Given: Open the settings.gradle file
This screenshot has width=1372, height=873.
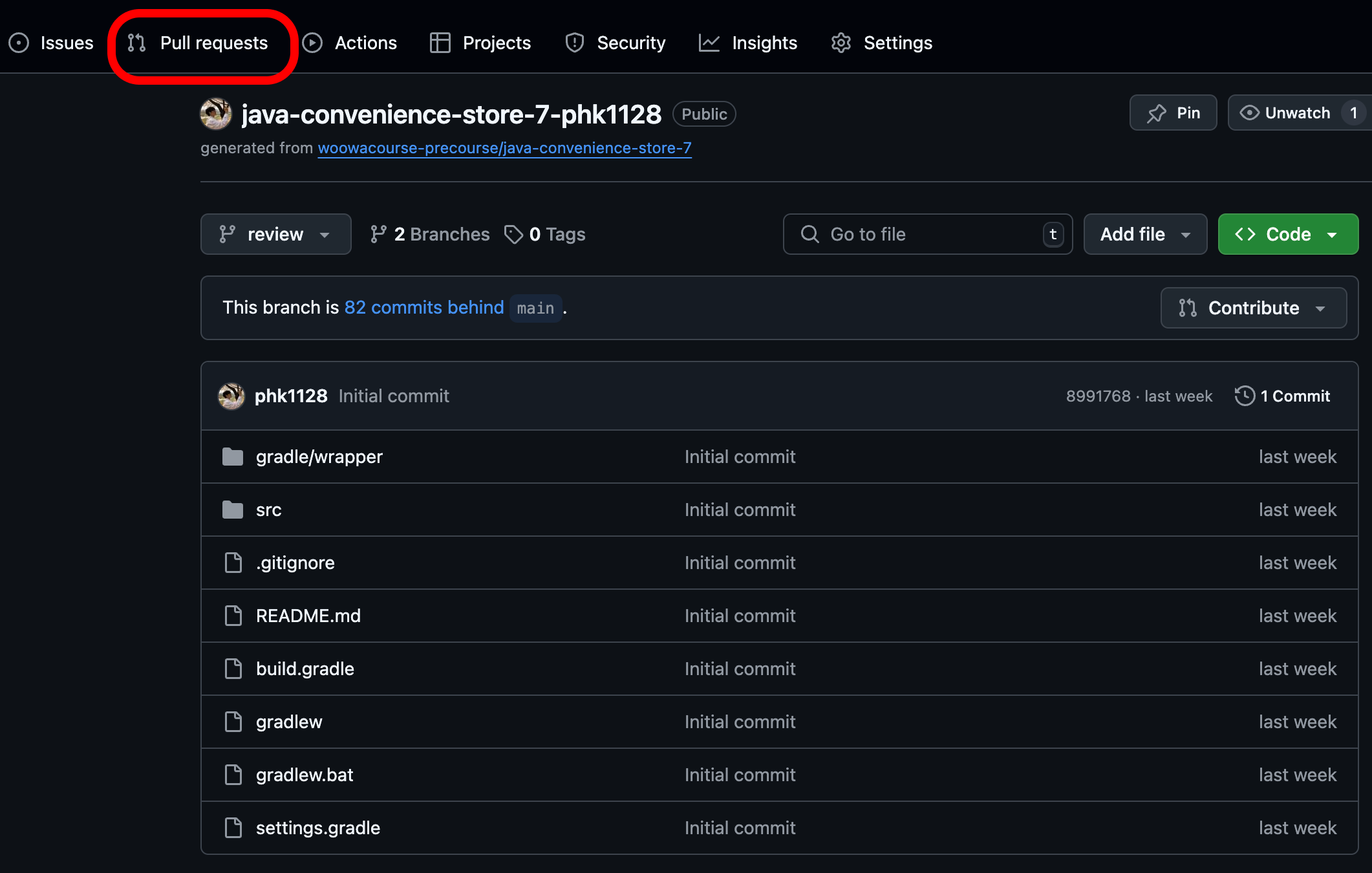Looking at the screenshot, I should point(318,828).
